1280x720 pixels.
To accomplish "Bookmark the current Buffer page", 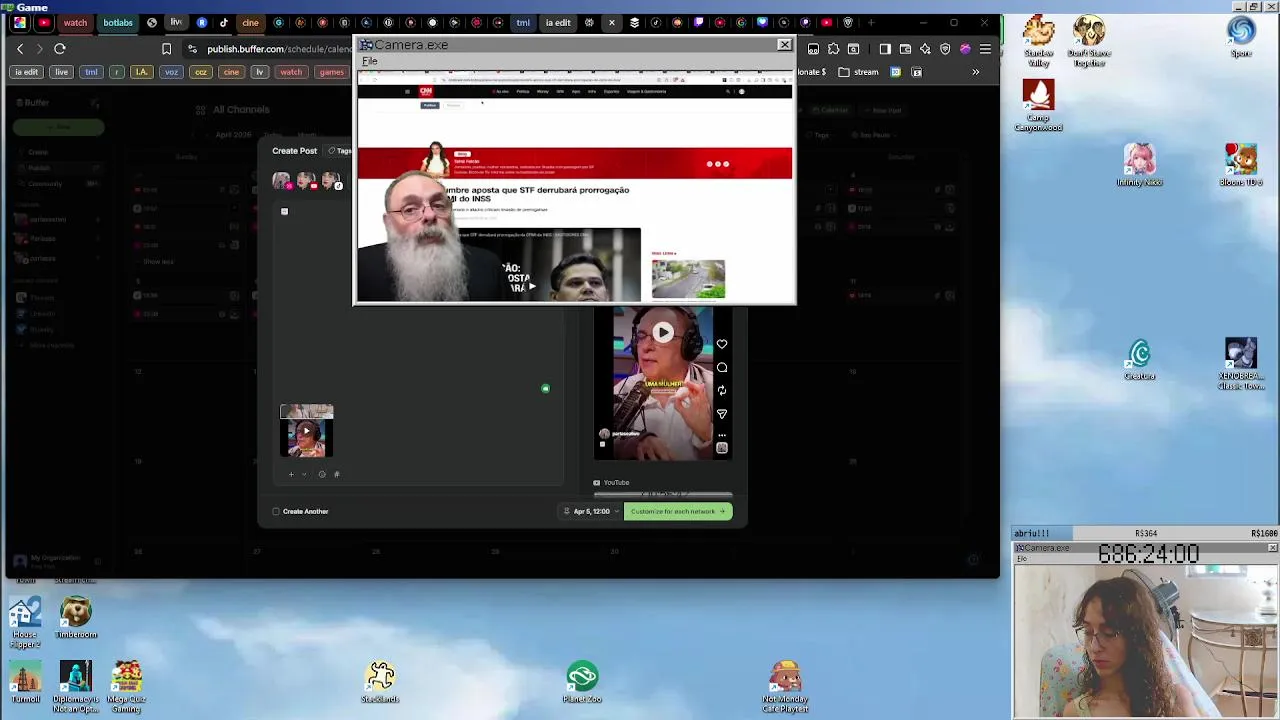I will (166, 49).
